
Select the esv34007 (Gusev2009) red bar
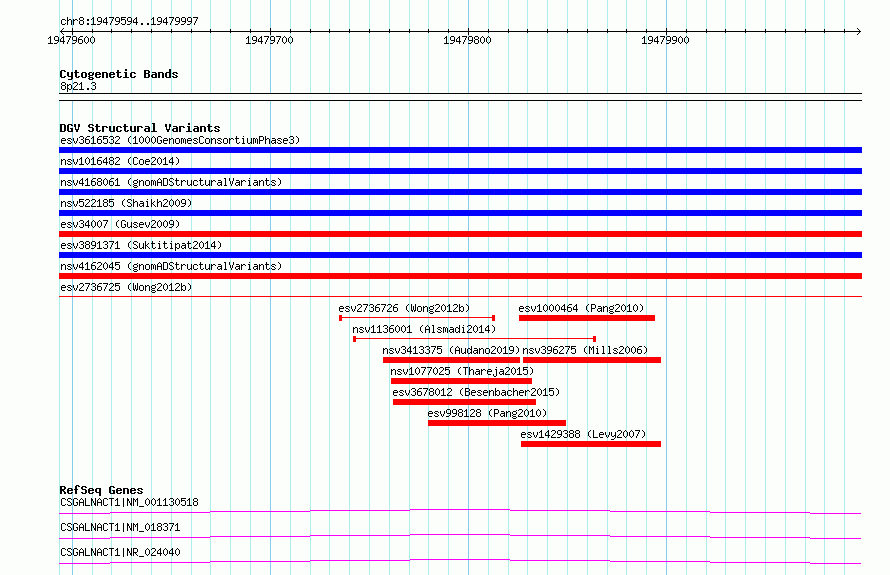coord(460,234)
